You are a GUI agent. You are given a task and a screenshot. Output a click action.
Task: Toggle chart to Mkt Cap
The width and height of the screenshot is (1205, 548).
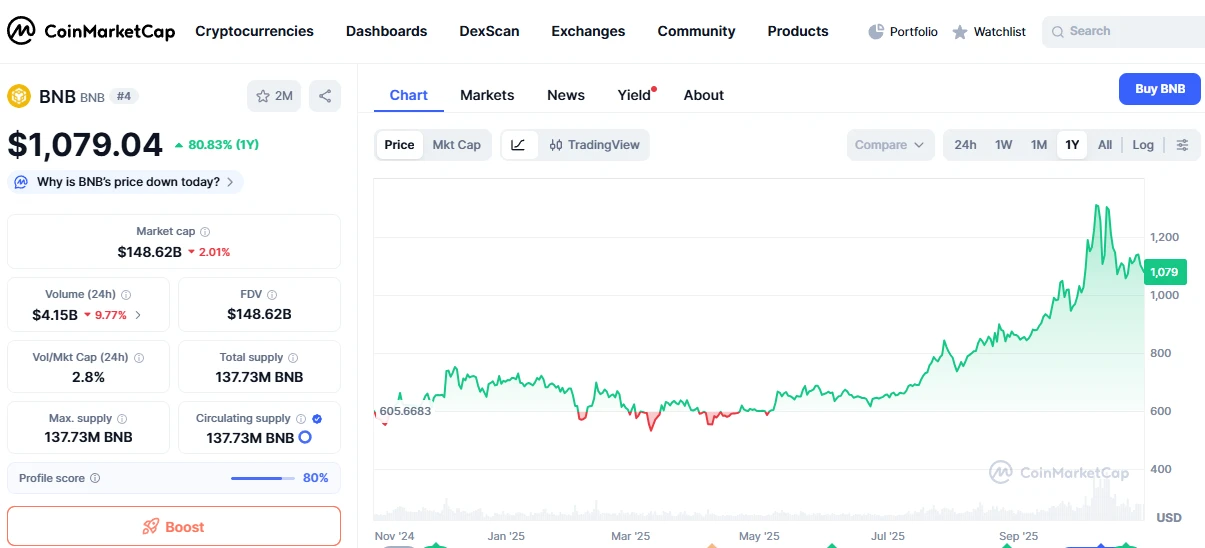[456, 145]
